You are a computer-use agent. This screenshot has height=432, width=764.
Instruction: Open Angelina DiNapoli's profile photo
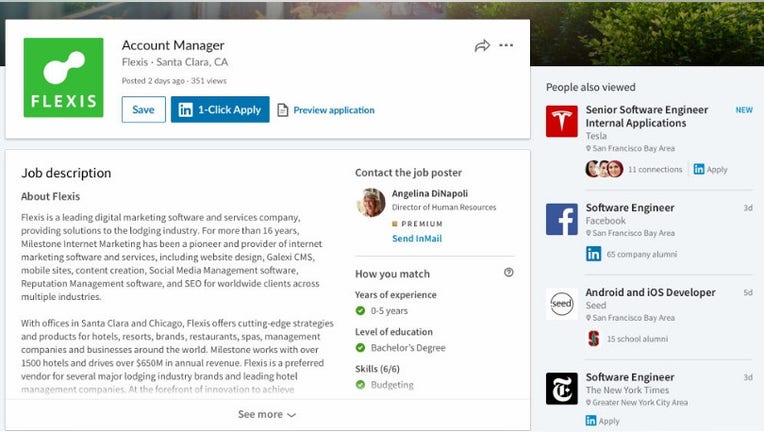pyautogui.click(x=371, y=202)
